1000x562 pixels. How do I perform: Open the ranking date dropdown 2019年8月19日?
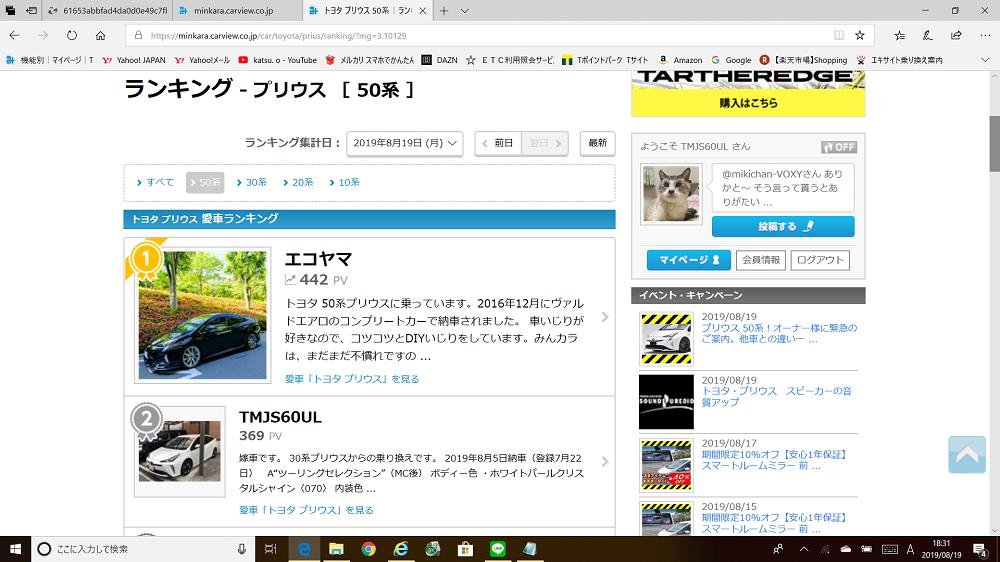coord(404,143)
